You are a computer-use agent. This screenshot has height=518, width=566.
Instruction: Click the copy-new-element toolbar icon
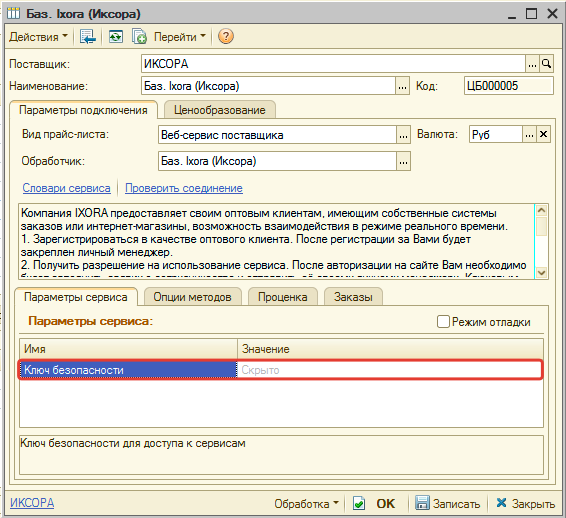coord(139,37)
